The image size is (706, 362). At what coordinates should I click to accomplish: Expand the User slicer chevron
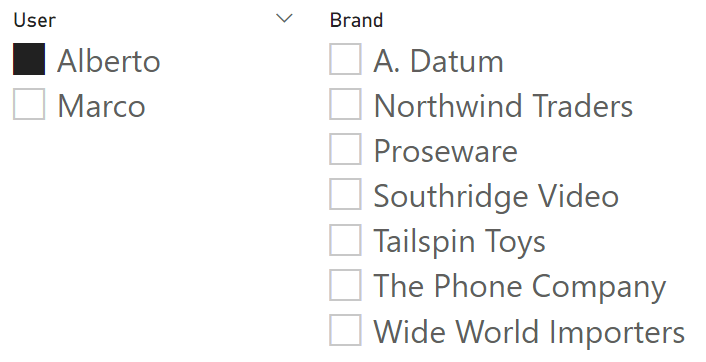point(284,18)
